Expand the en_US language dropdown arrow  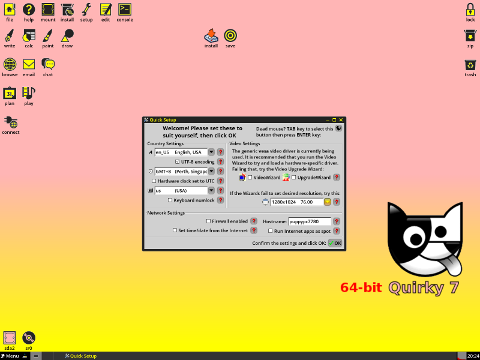[211, 152]
